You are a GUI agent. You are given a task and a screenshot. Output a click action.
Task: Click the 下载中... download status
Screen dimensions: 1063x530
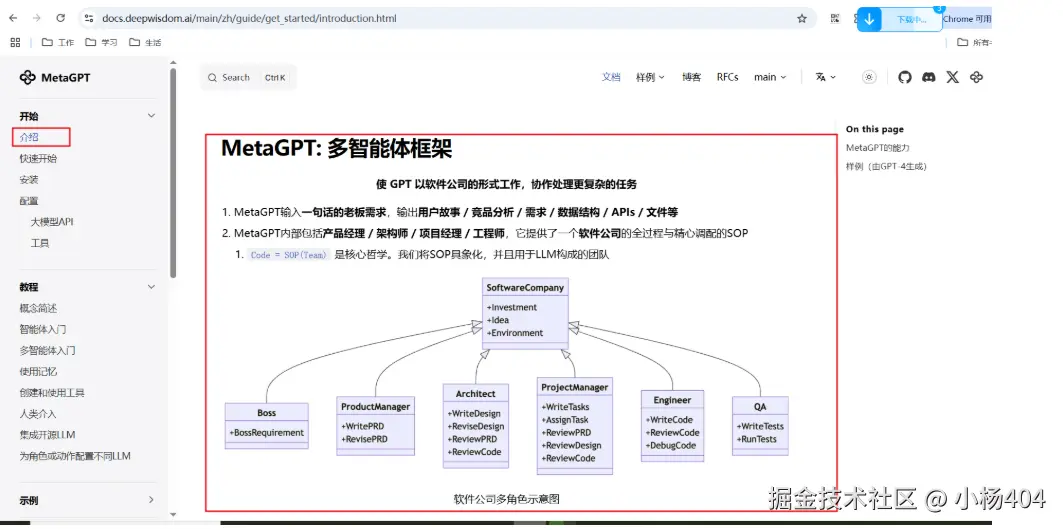tap(911, 20)
